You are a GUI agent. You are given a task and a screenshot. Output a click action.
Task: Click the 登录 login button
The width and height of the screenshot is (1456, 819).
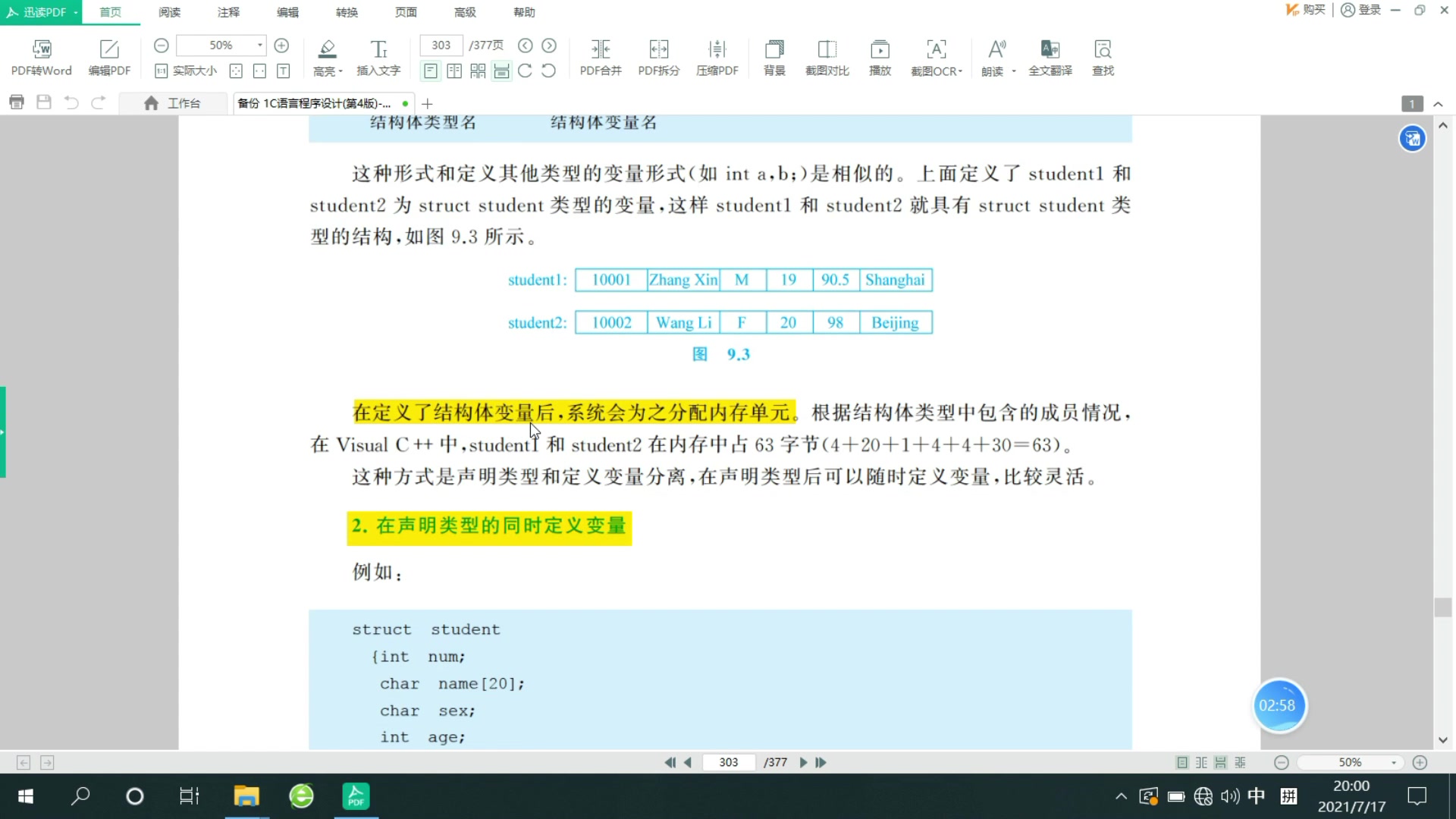(x=1361, y=10)
